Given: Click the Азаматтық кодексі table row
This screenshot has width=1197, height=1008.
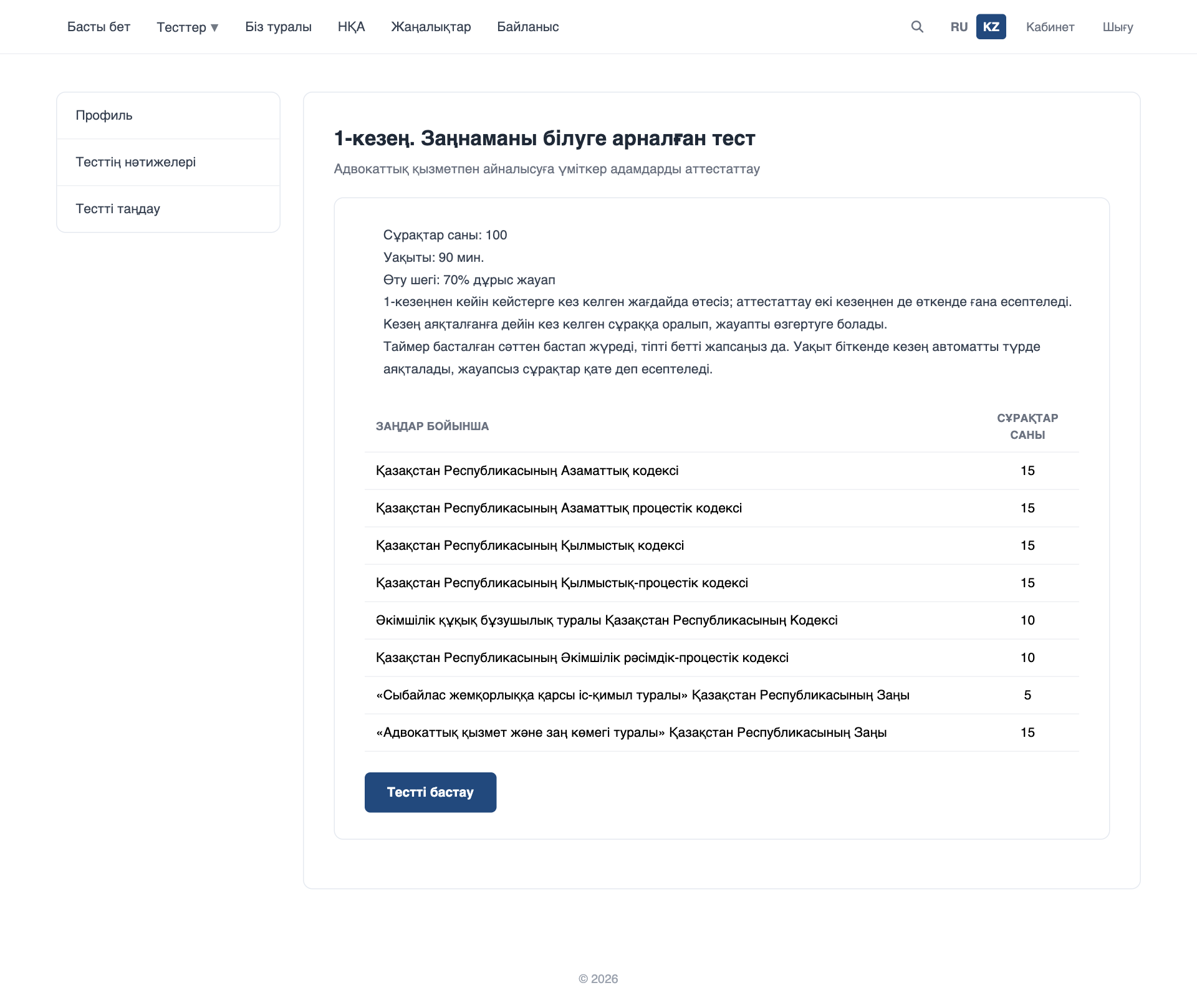Looking at the screenshot, I should point(721,471).
